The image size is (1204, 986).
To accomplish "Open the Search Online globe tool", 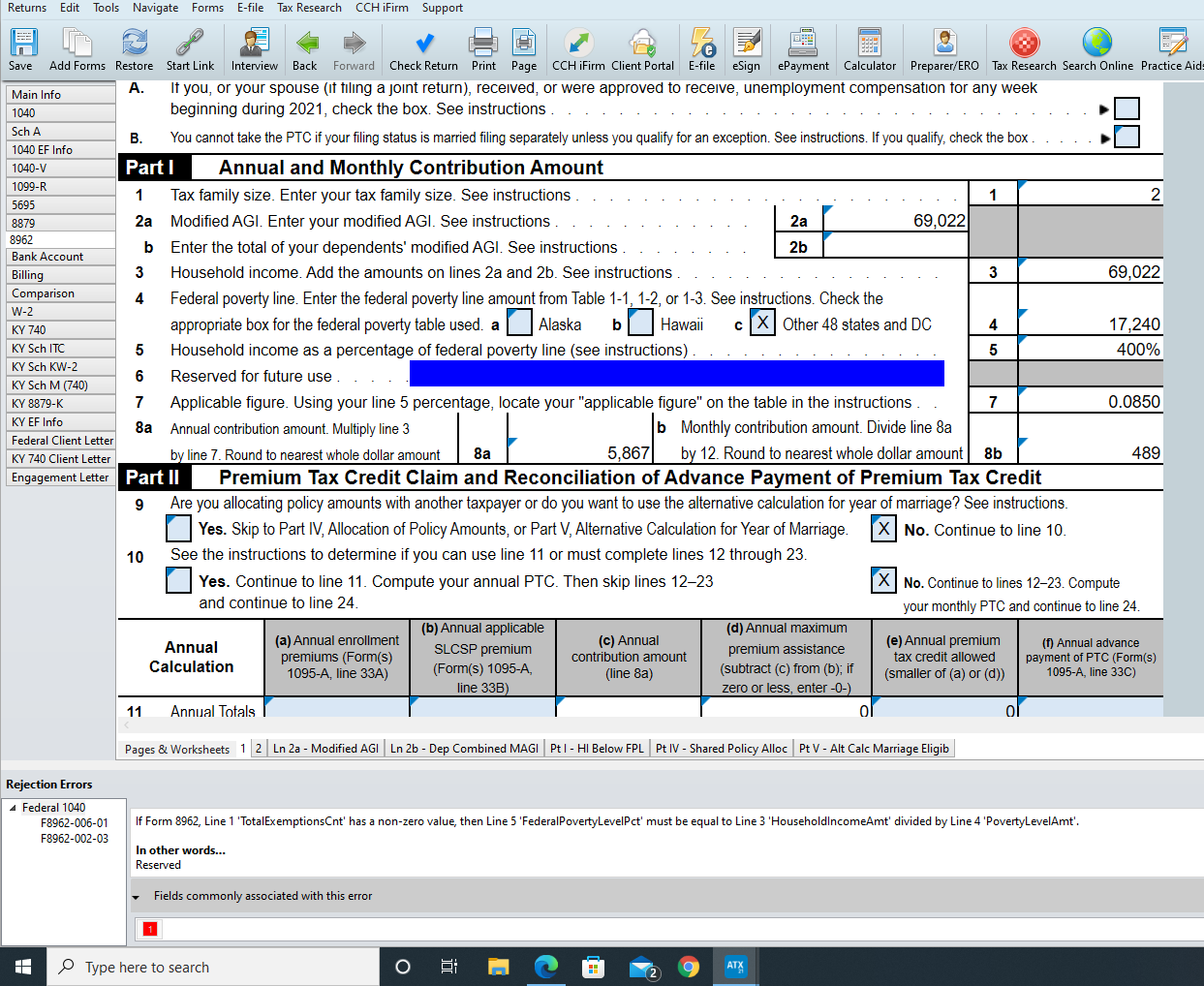I will (x=1097, y=49).
